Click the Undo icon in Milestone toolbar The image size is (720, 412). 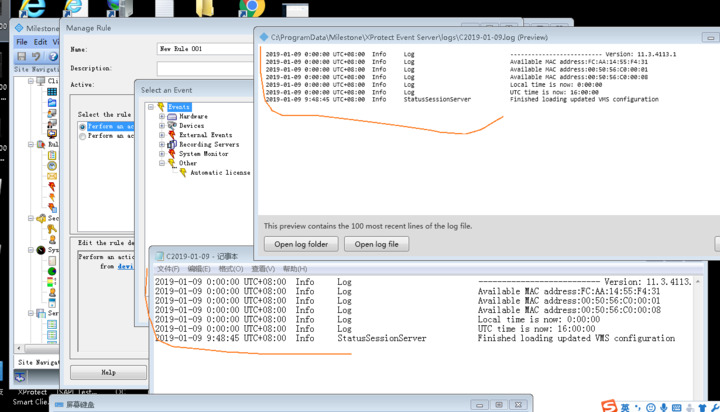click(37, 57)
